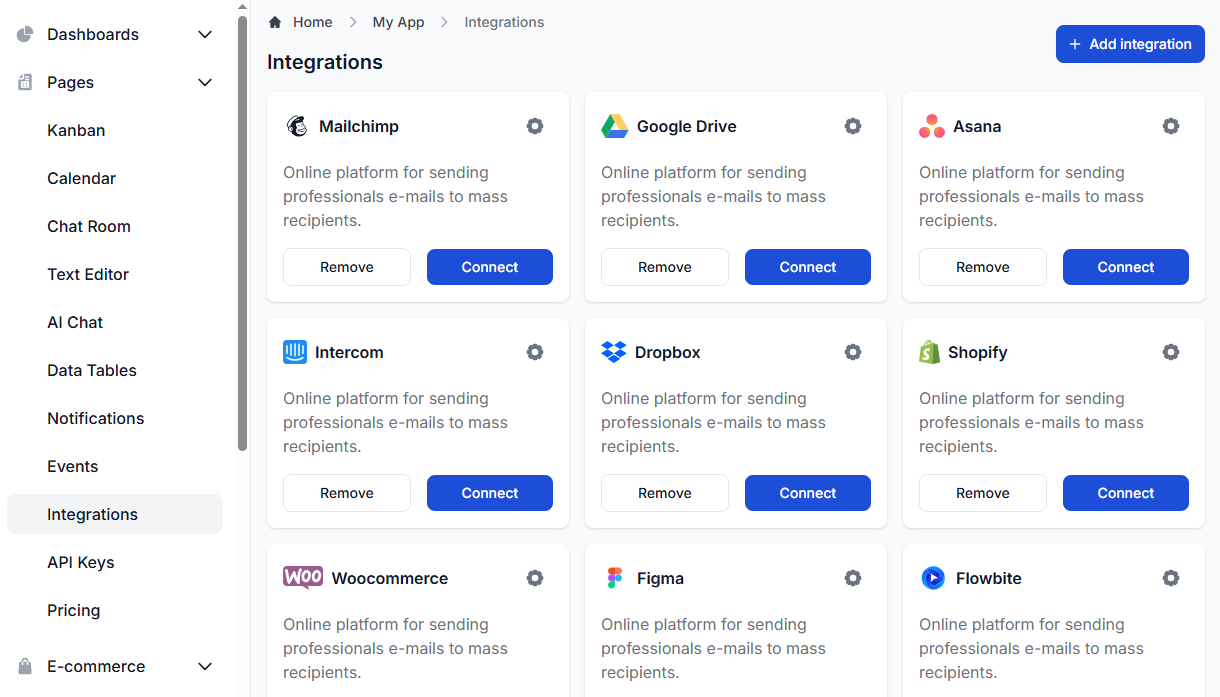This screenshot has height=697, width=1220.
Task: Open the Kanban page
Action: (x=76, y=131)
